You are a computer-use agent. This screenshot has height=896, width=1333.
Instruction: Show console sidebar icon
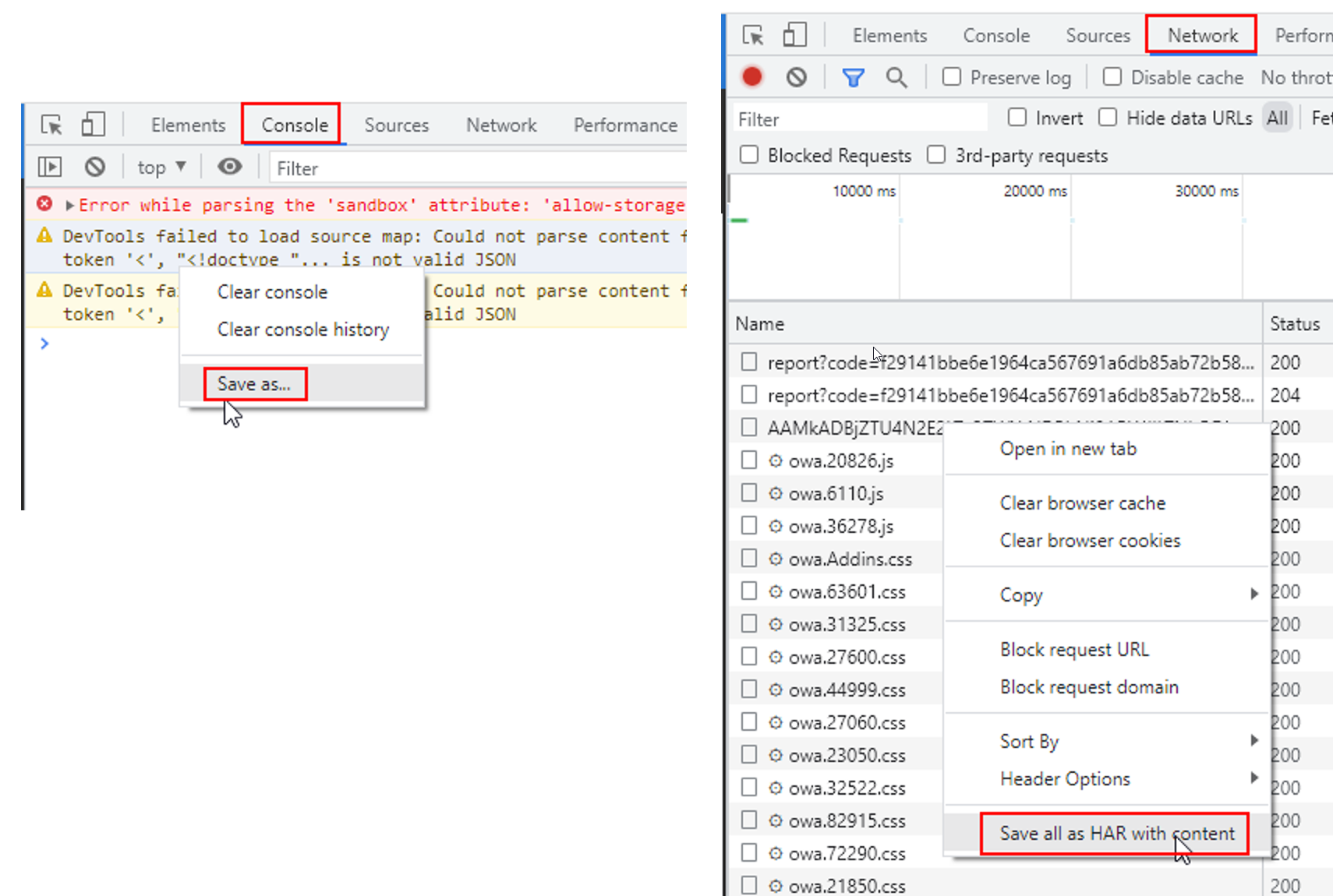point(50,167)
